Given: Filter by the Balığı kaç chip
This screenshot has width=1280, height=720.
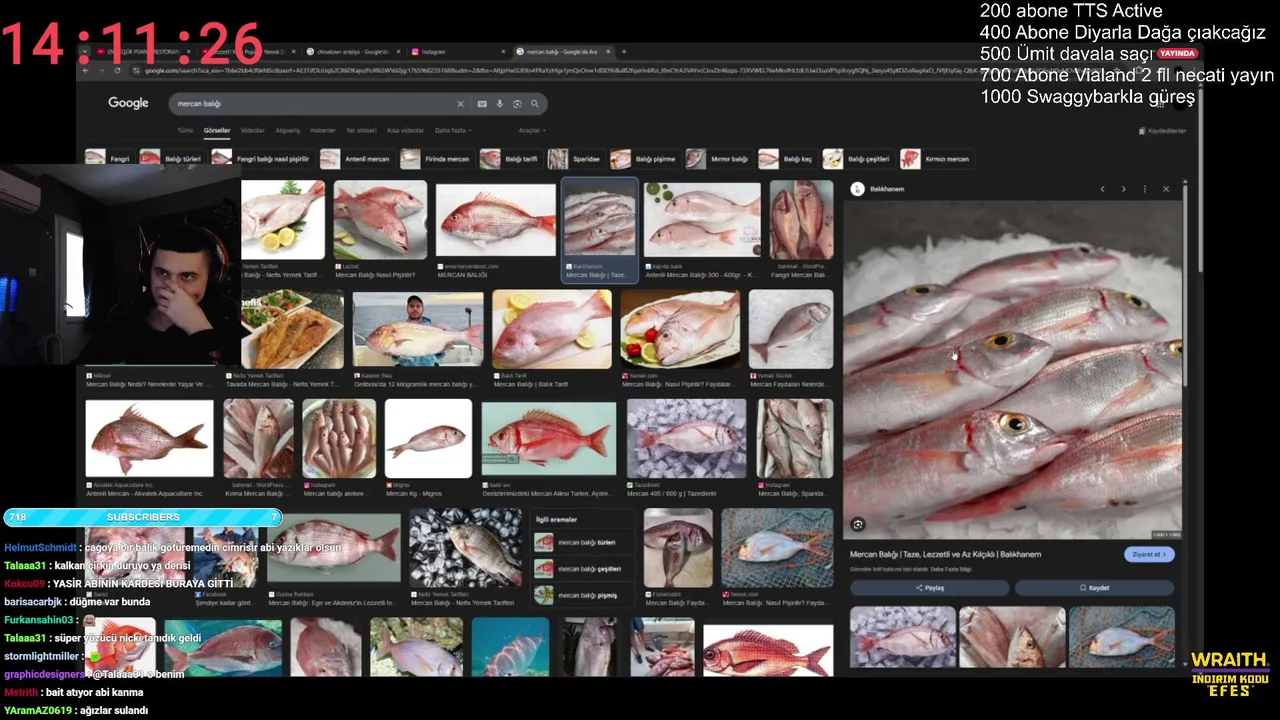Looking at the screenshot, I should 787,159.
